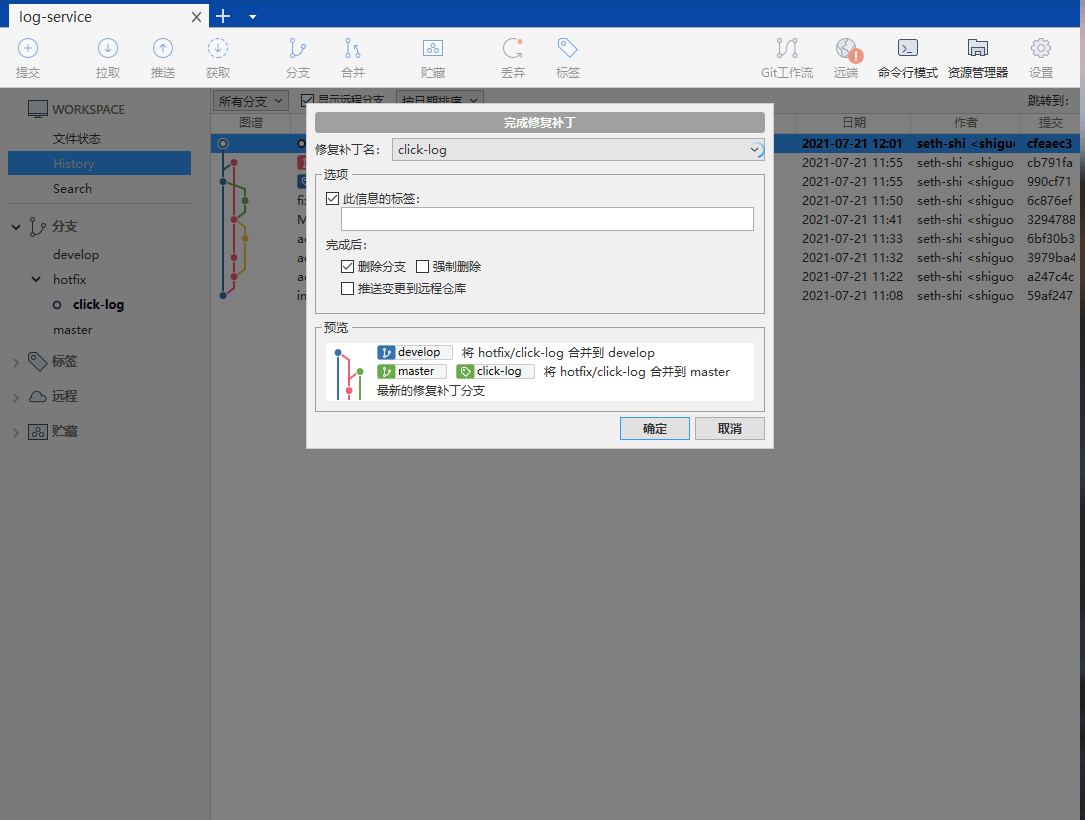Click the WORKSPACE monitor icon in sidebar
The image size is (1085, 820).
click(37, 109)
